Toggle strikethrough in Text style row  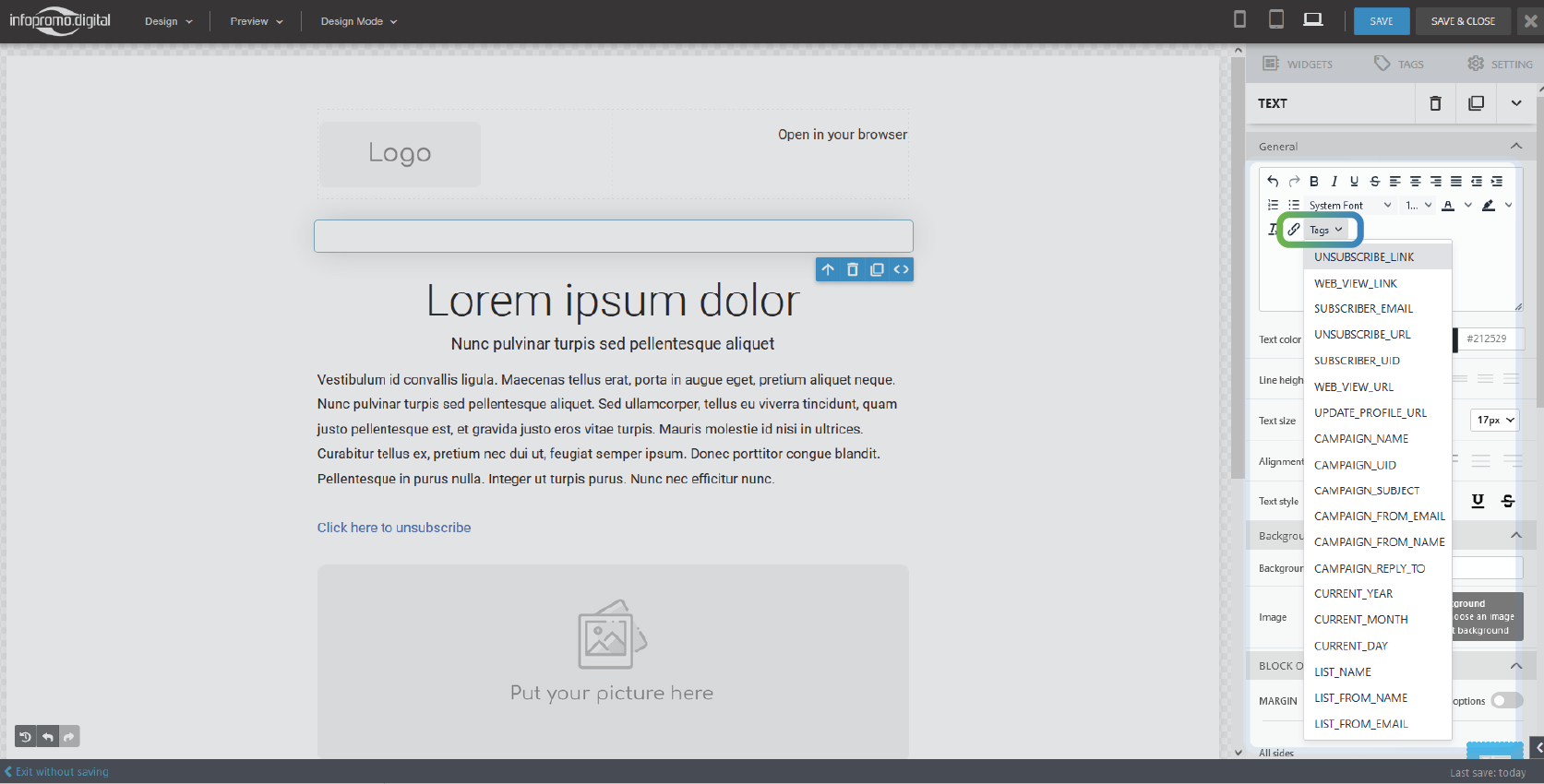pos(1508,500)
